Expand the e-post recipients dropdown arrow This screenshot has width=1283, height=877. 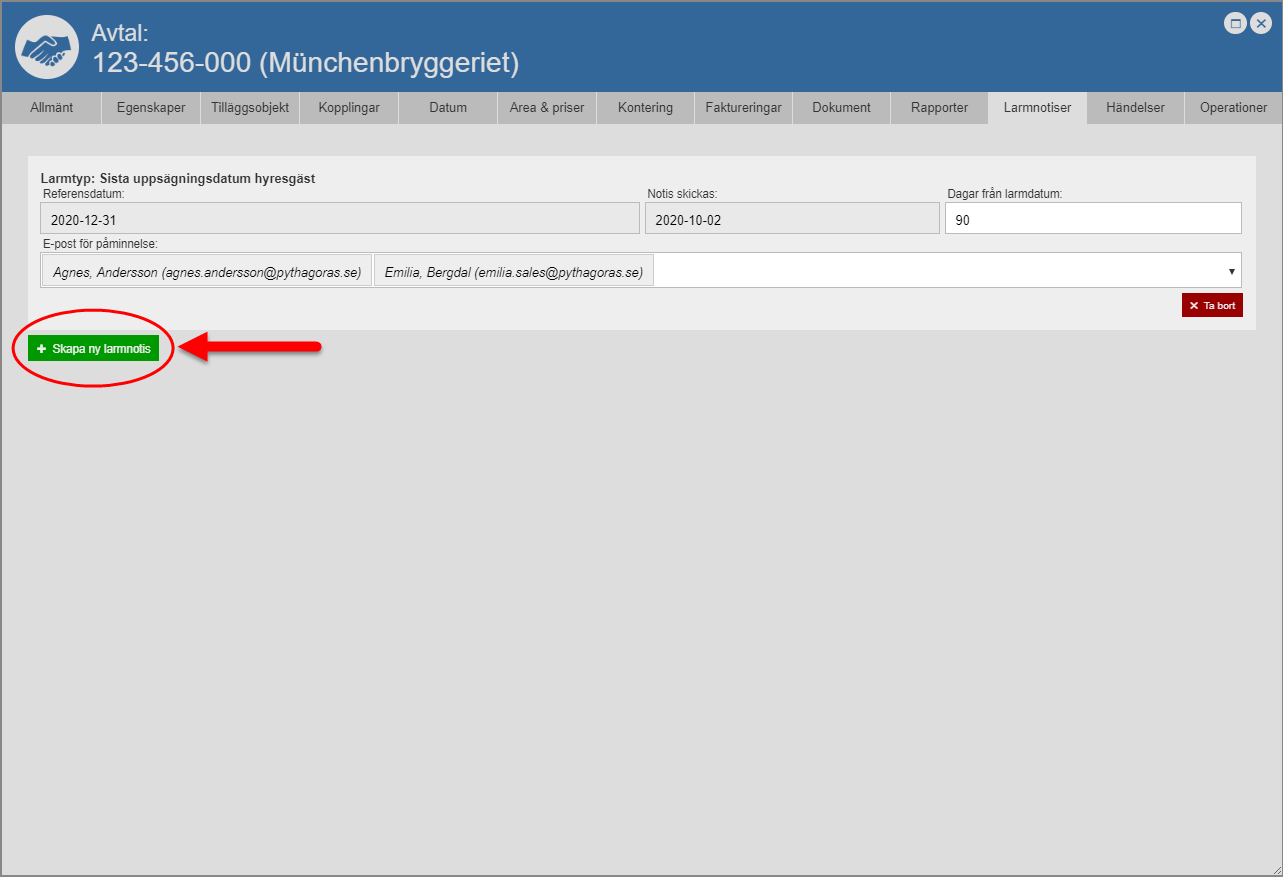(x=1231, y=271)
